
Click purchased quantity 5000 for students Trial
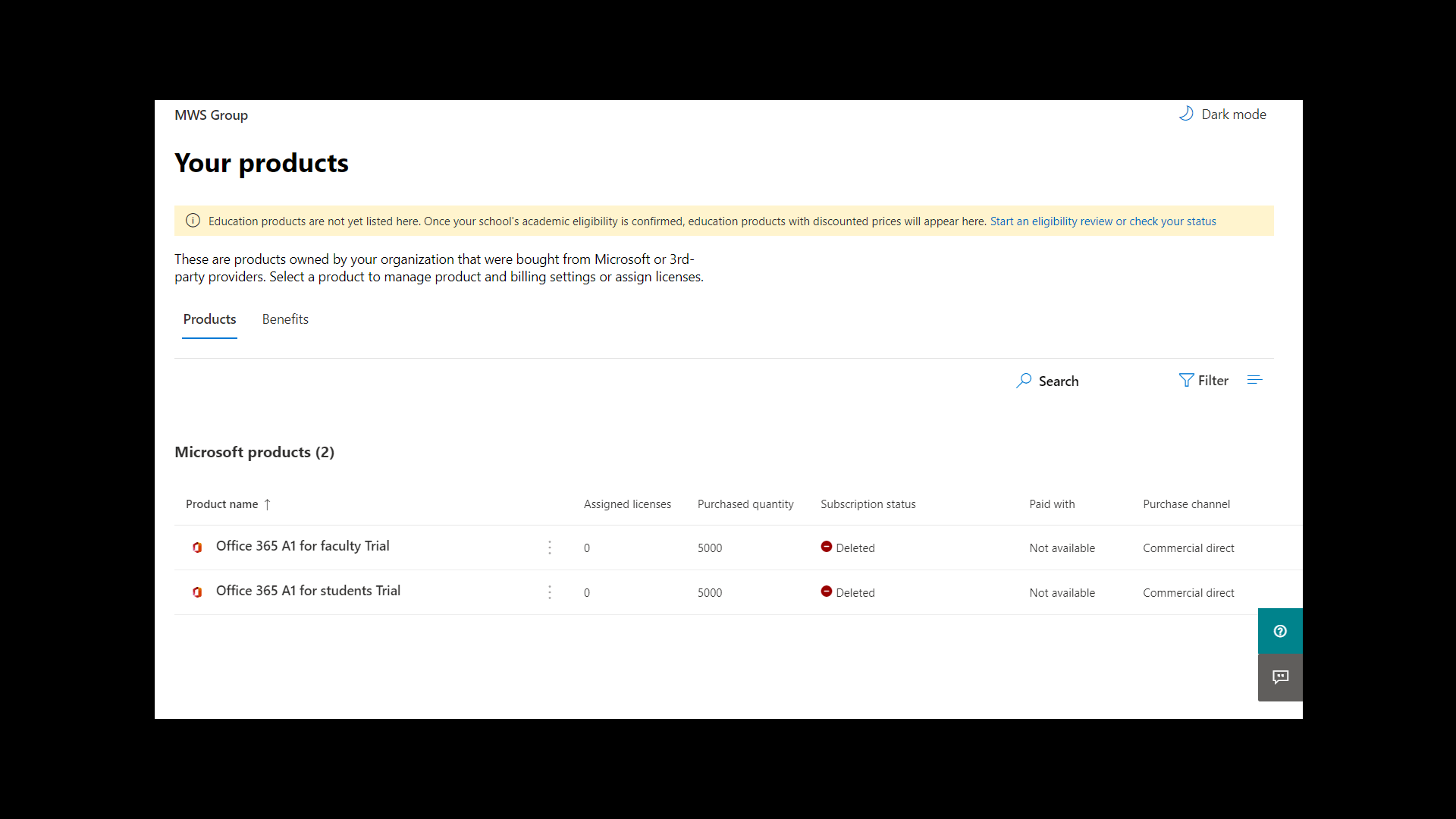tap(710, 593)
